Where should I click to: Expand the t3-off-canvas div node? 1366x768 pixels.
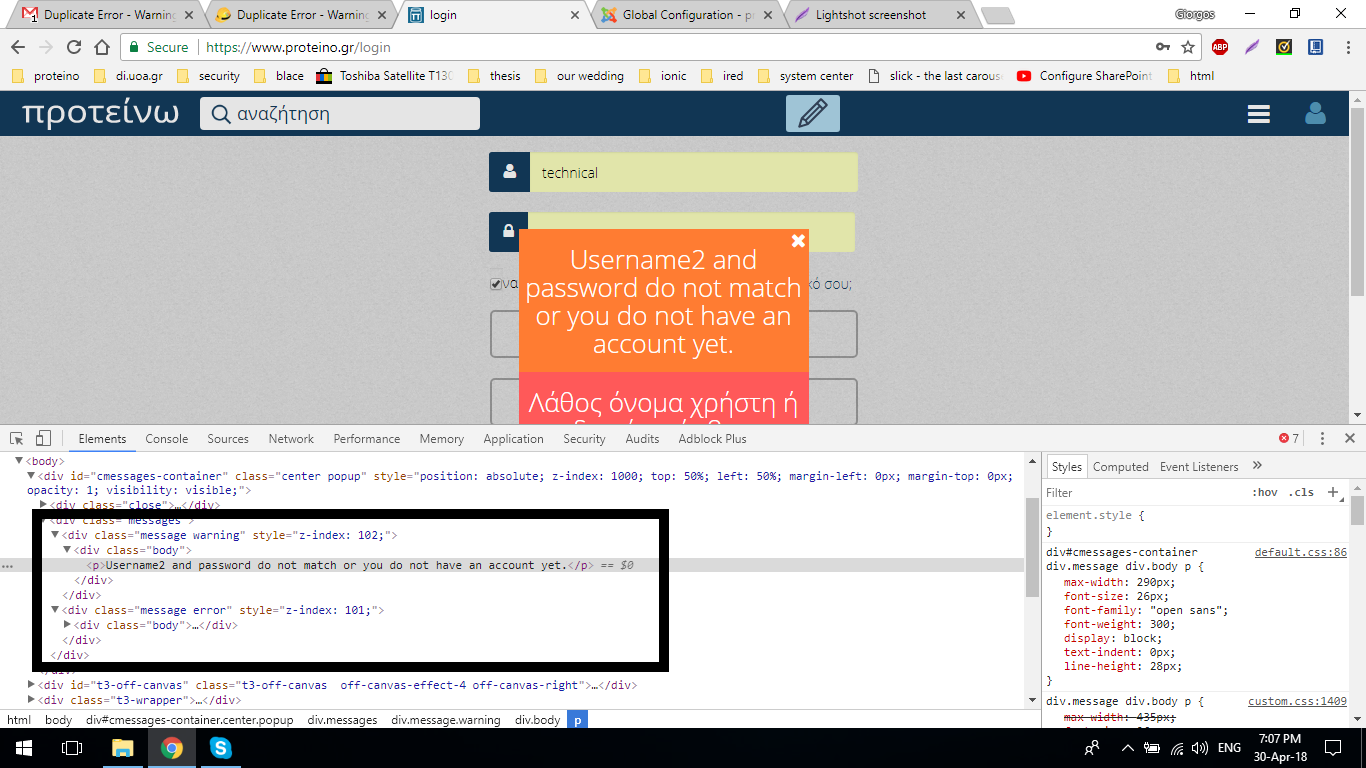click(31, 685)
